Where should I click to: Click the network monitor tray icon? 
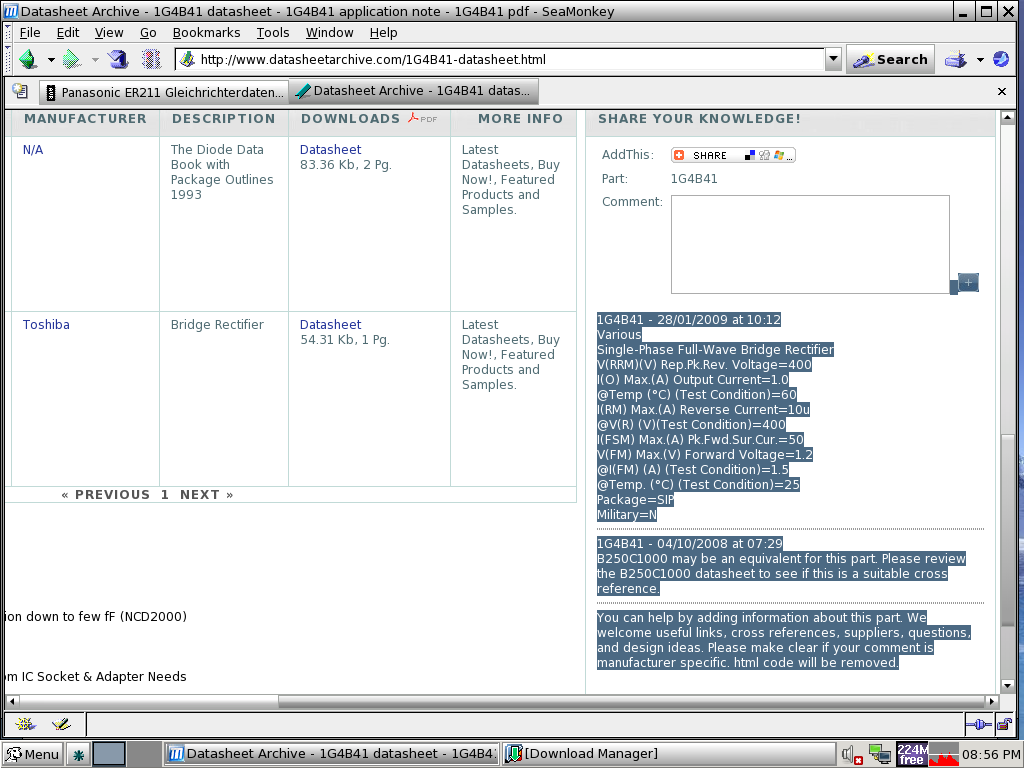(880, 755)
